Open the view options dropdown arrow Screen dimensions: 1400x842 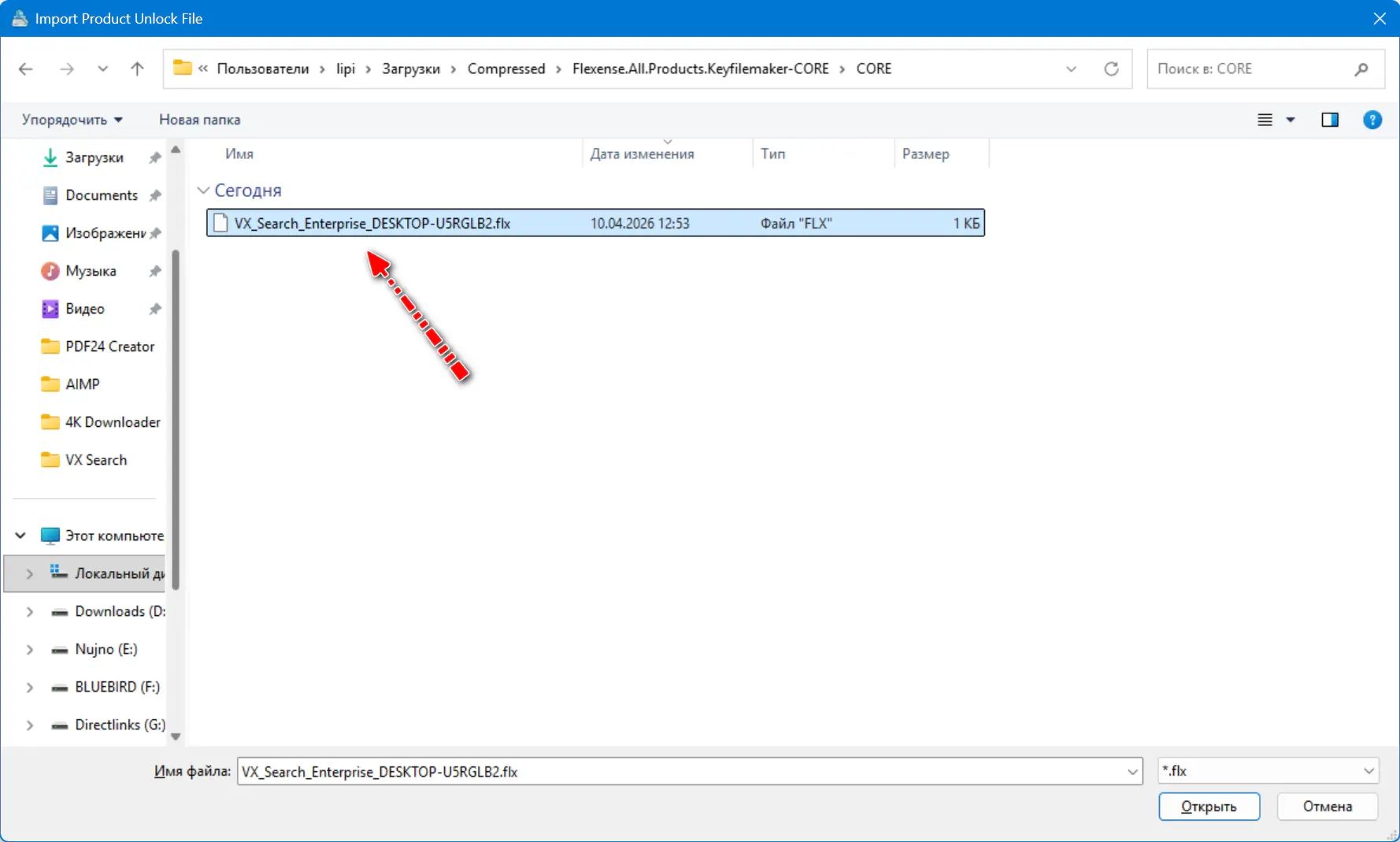1291,120
